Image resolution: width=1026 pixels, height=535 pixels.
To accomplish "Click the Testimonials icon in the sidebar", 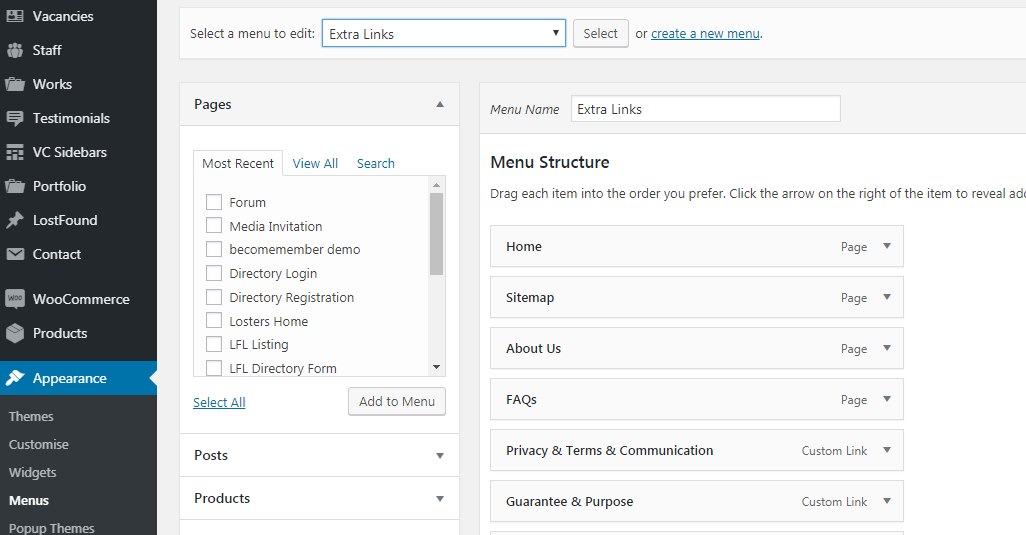I will [x=15, y=118].
